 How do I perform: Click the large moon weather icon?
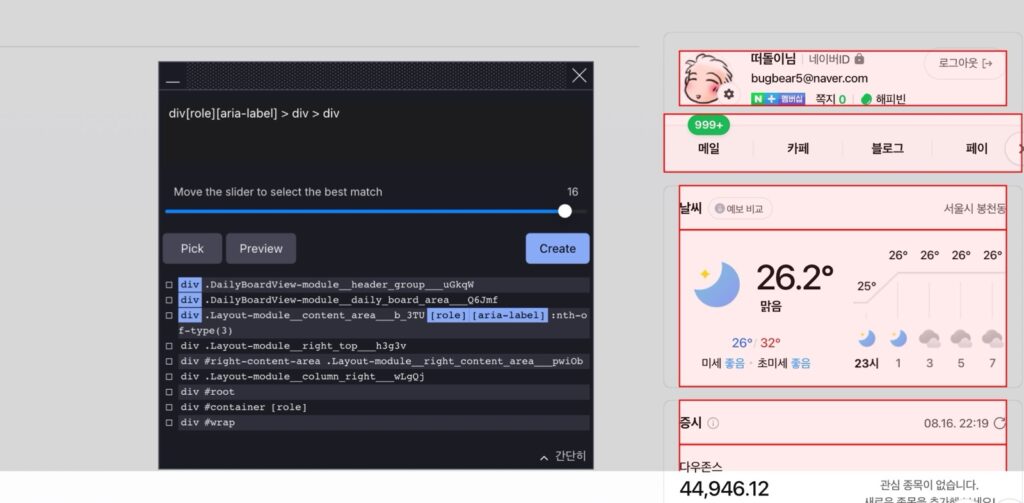[716, 284]
